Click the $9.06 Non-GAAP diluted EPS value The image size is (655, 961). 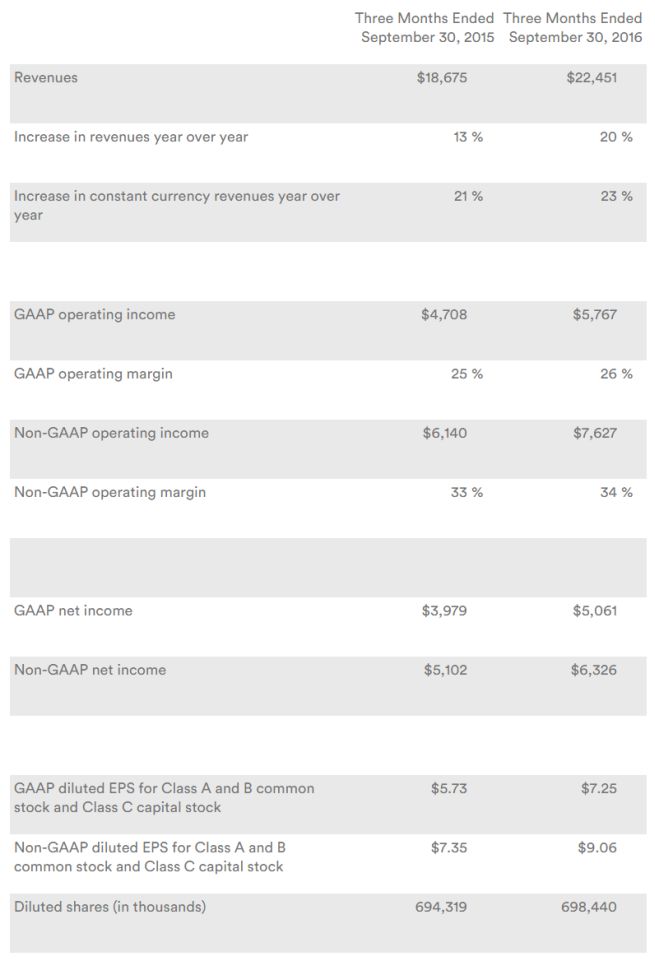coord(597,847)
